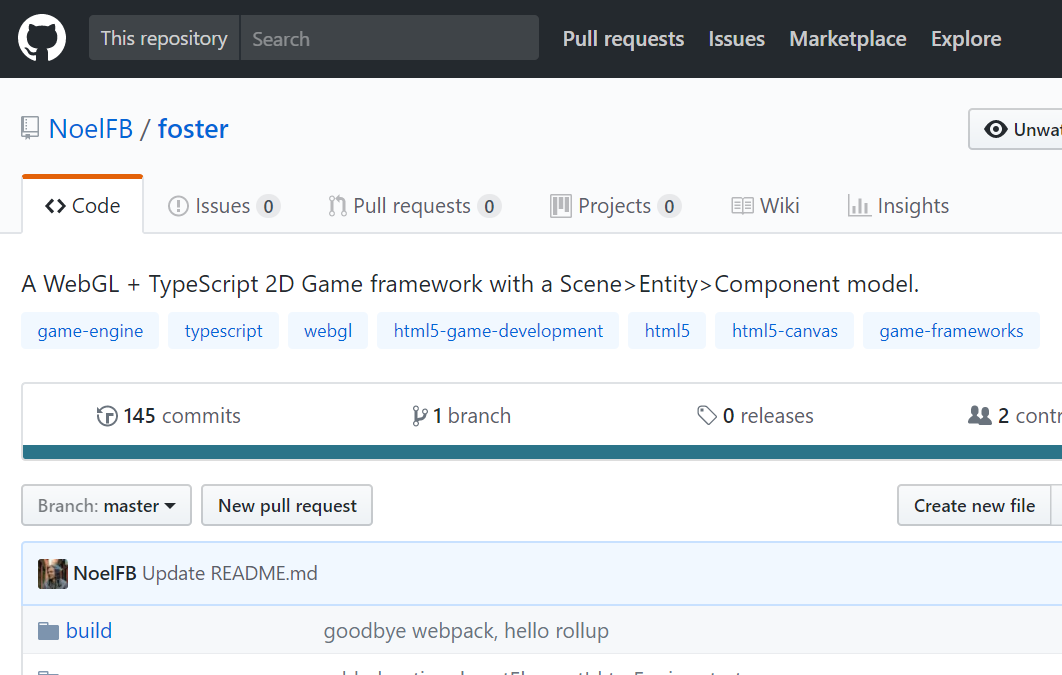
Task: Click NoelFB author name in latest commit
Action: 105,573
